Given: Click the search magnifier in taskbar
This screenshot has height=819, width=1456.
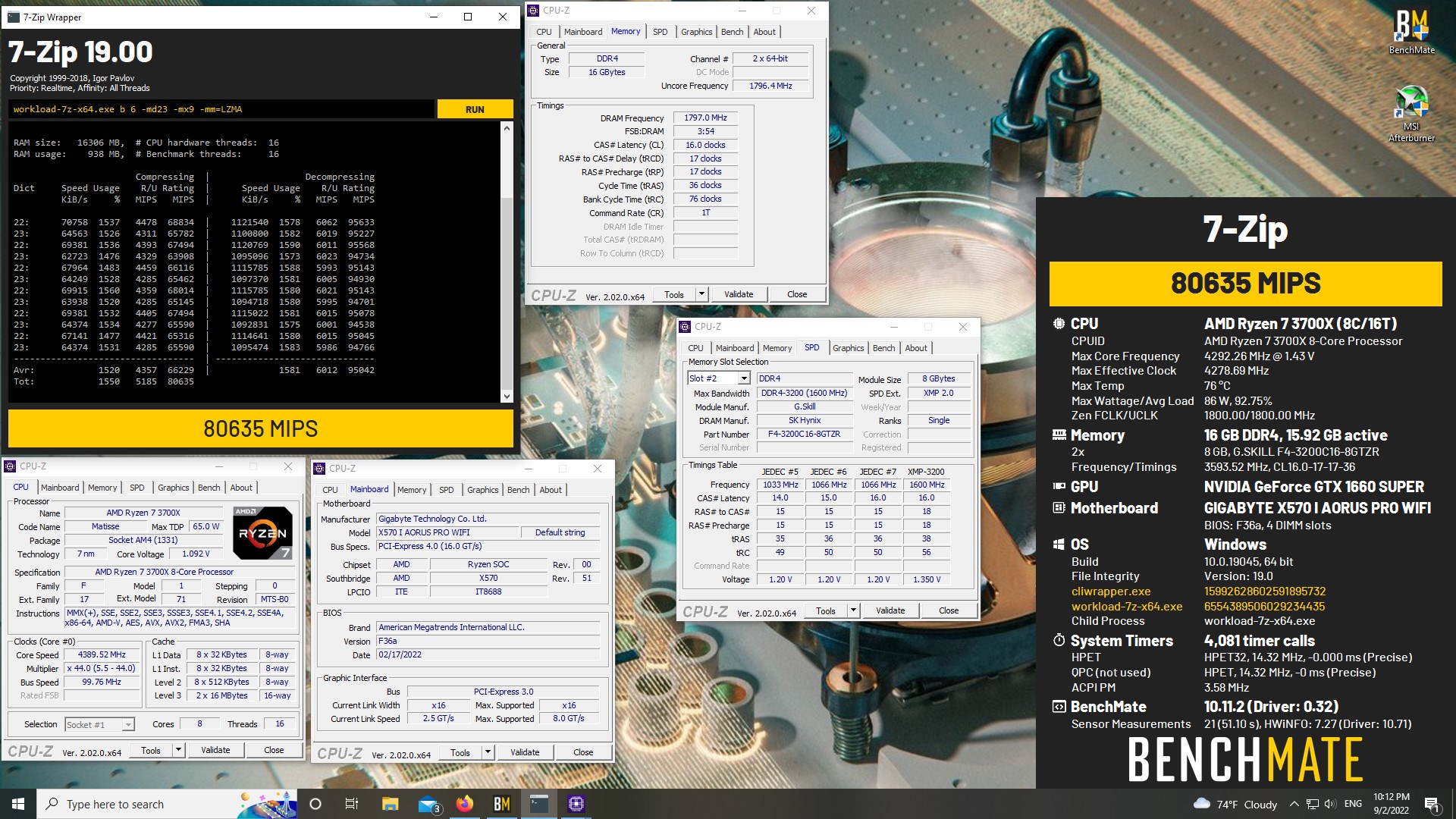Looking at the screenshot, I should tap(52, 804).
